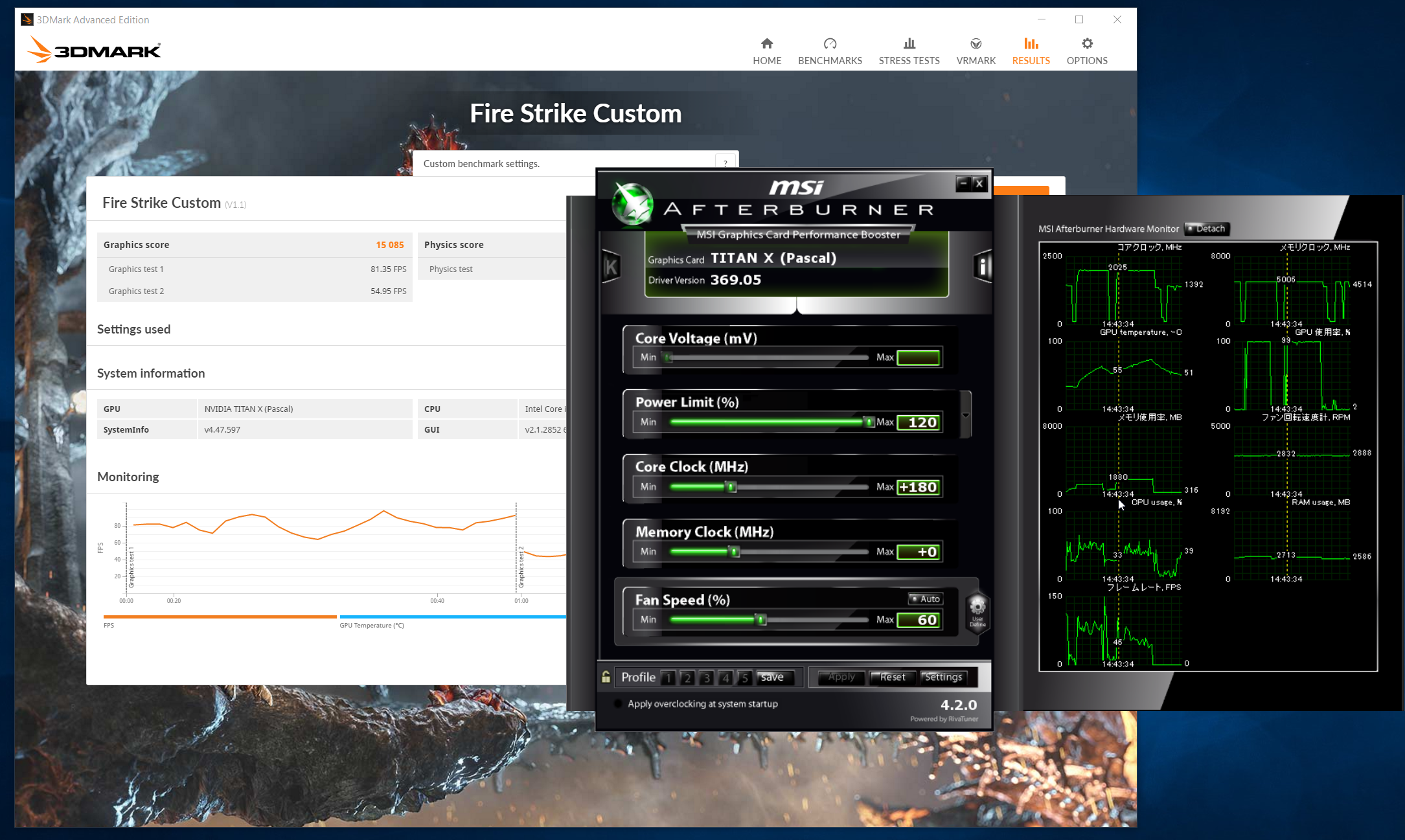Click the Graphics test 1 row
Screen dimensions: 1405x840
(255, 269)
